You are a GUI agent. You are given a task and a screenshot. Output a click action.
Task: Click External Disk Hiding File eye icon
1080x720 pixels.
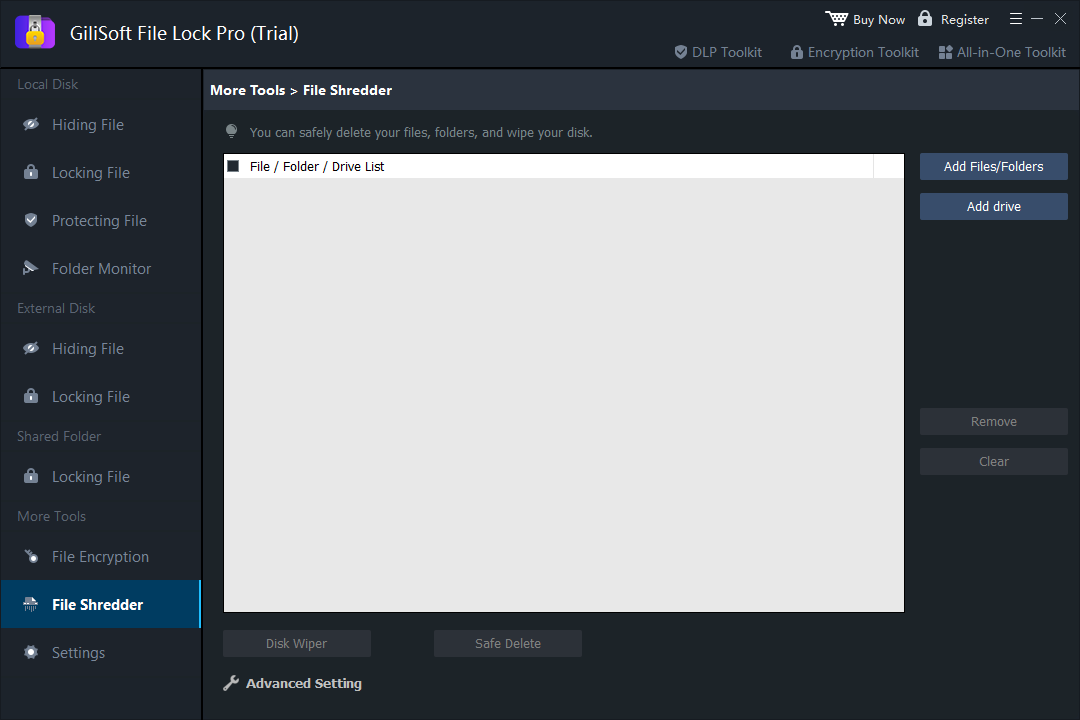pos(31,348)
